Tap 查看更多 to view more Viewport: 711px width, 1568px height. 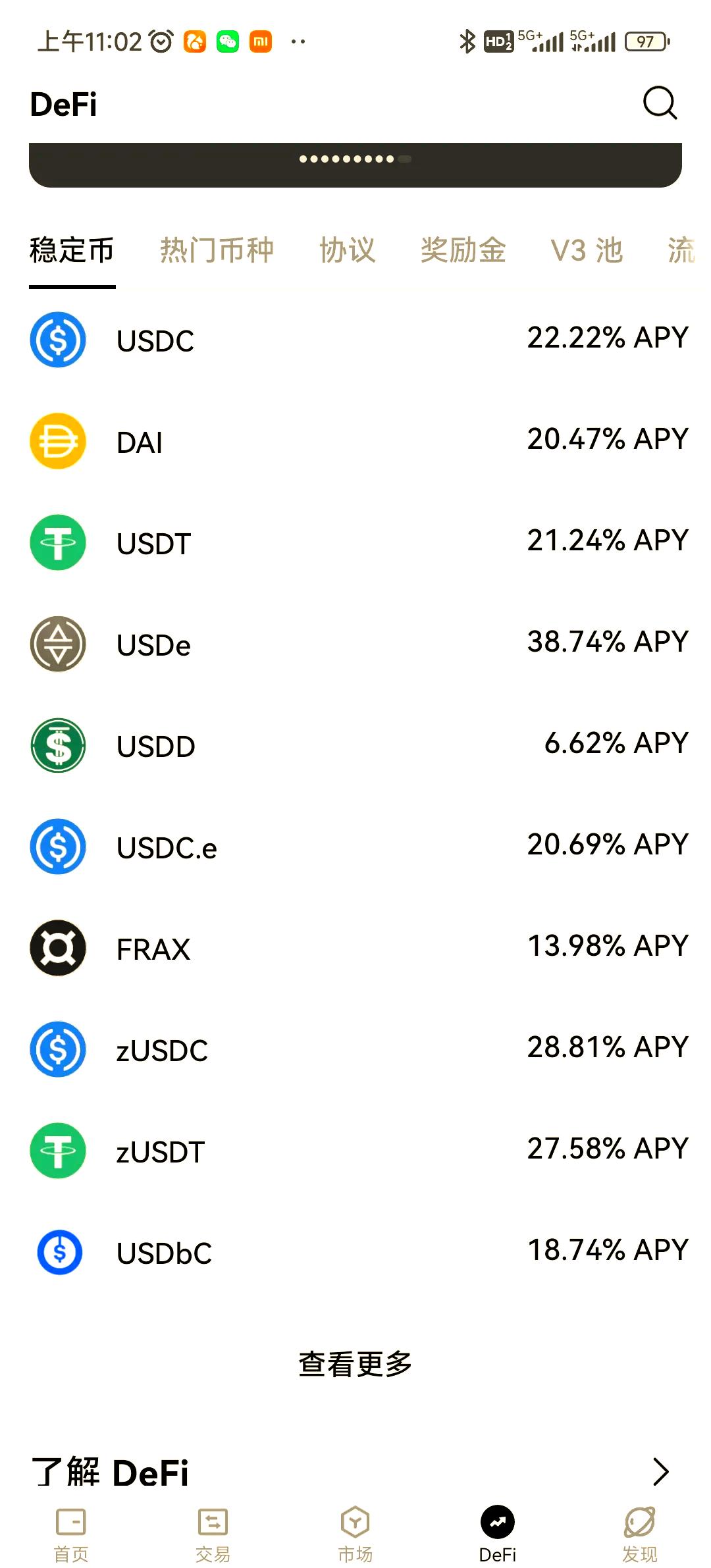point(355,1364)
